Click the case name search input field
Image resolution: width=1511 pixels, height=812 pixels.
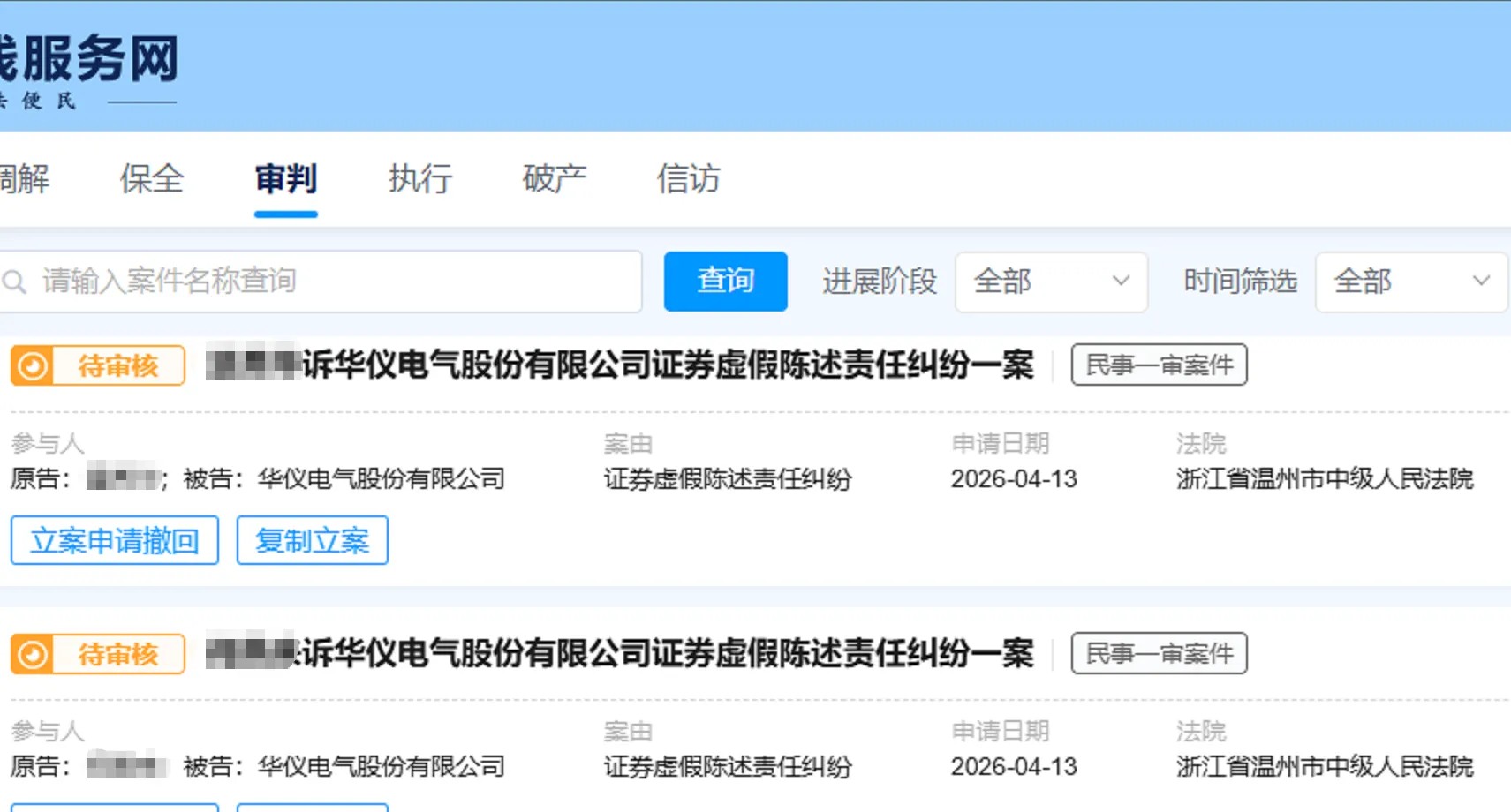click(321, 282)
